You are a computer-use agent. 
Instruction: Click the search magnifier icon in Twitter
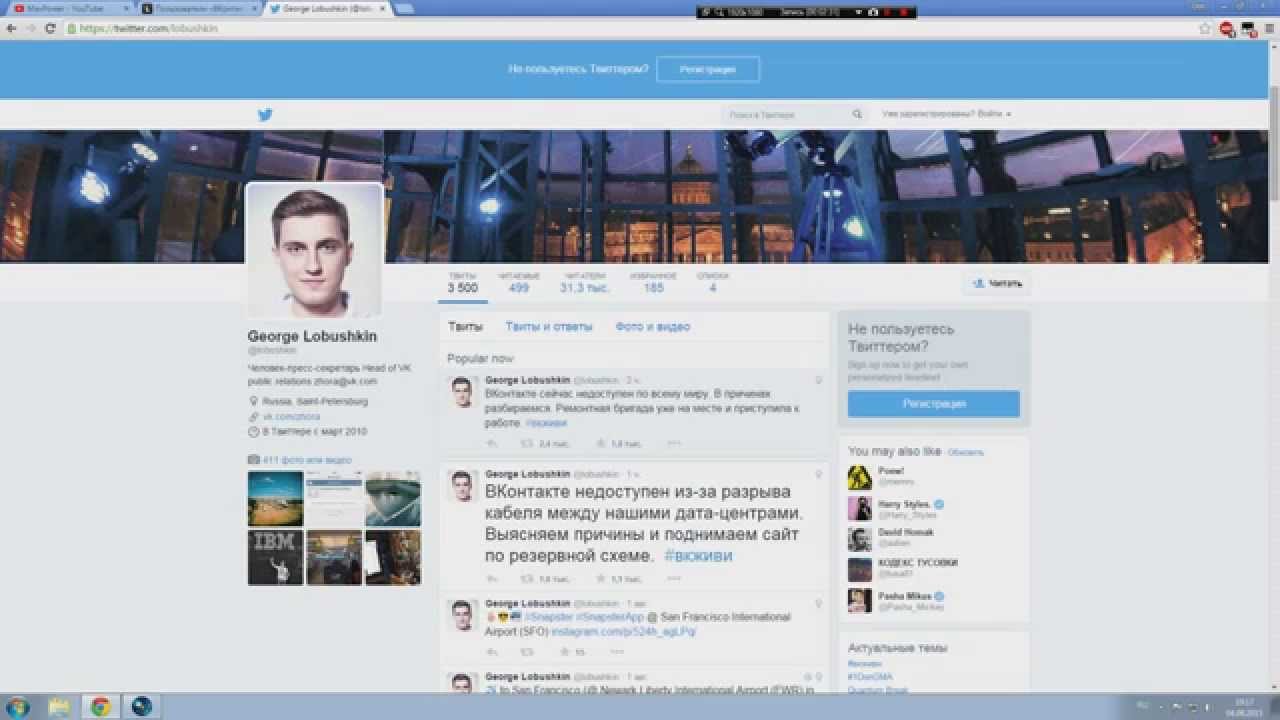pos(857,115)
